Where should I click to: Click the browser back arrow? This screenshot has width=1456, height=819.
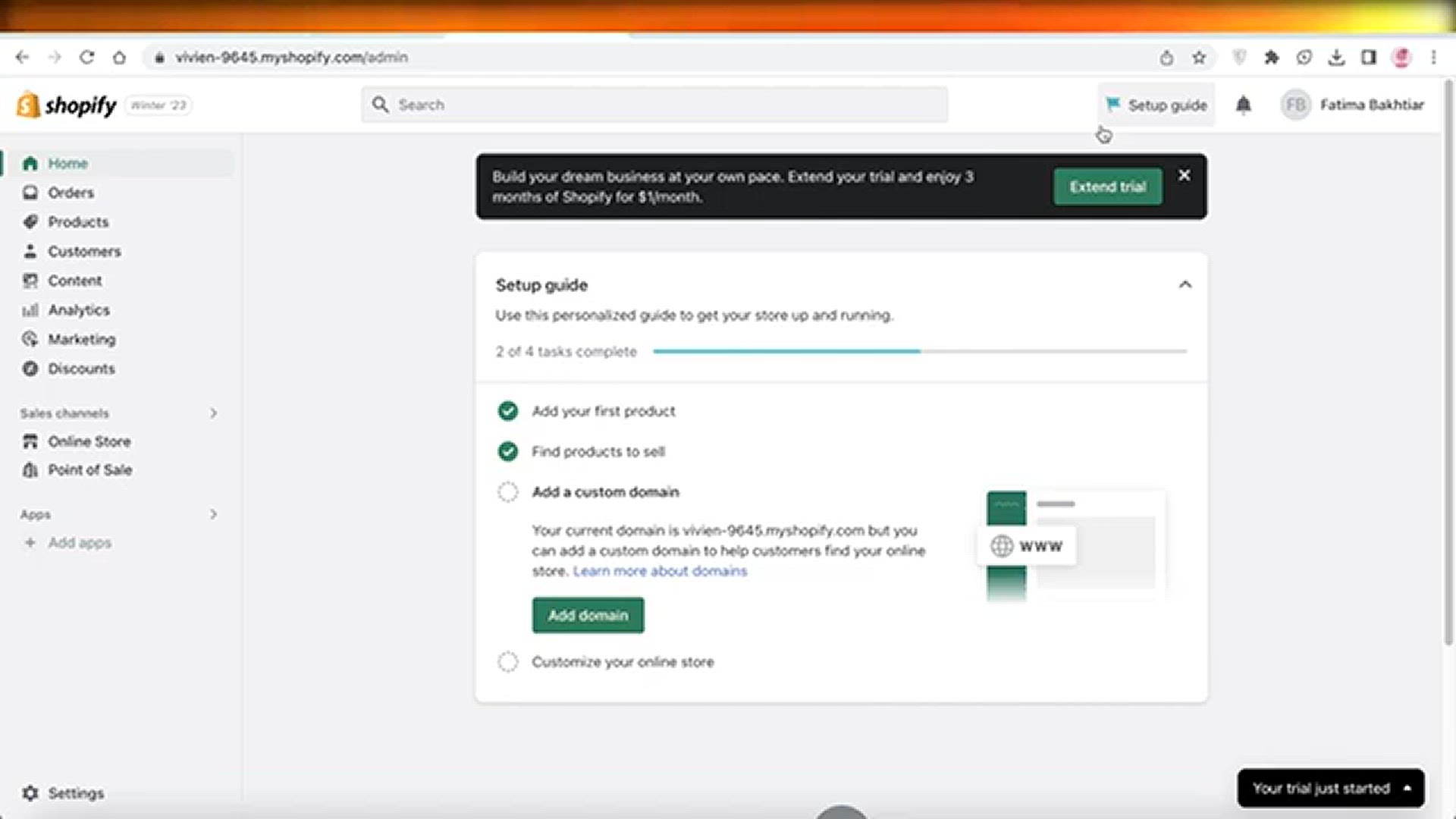pos(22,57)
